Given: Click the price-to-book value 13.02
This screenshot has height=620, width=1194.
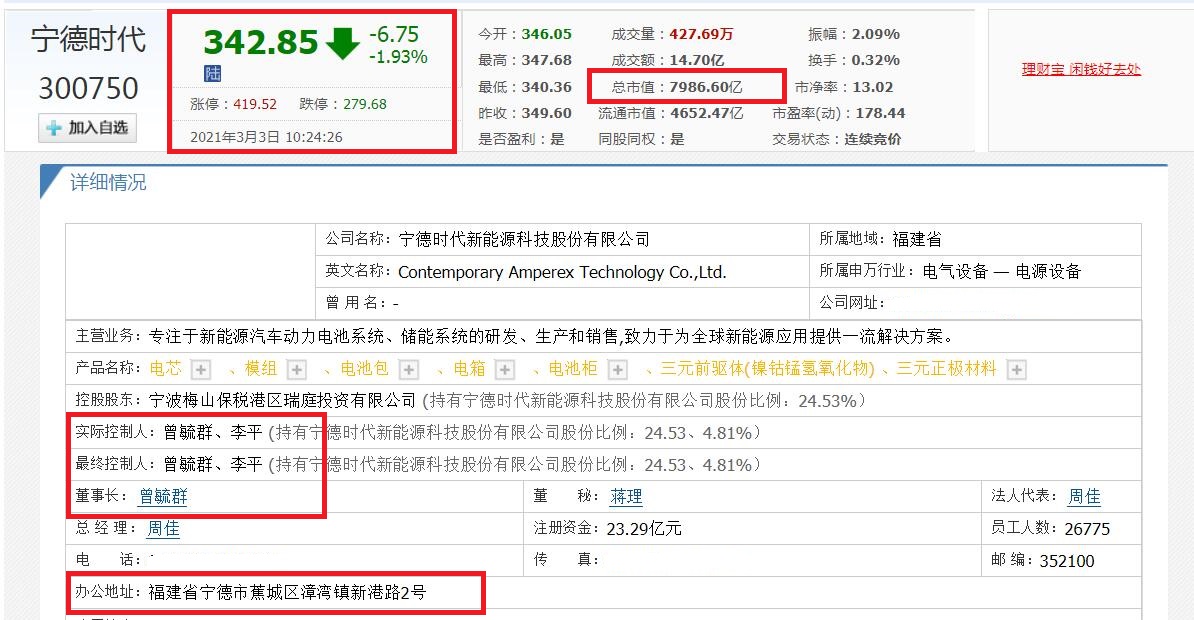Looking at the screenshot, I should 873,87.
